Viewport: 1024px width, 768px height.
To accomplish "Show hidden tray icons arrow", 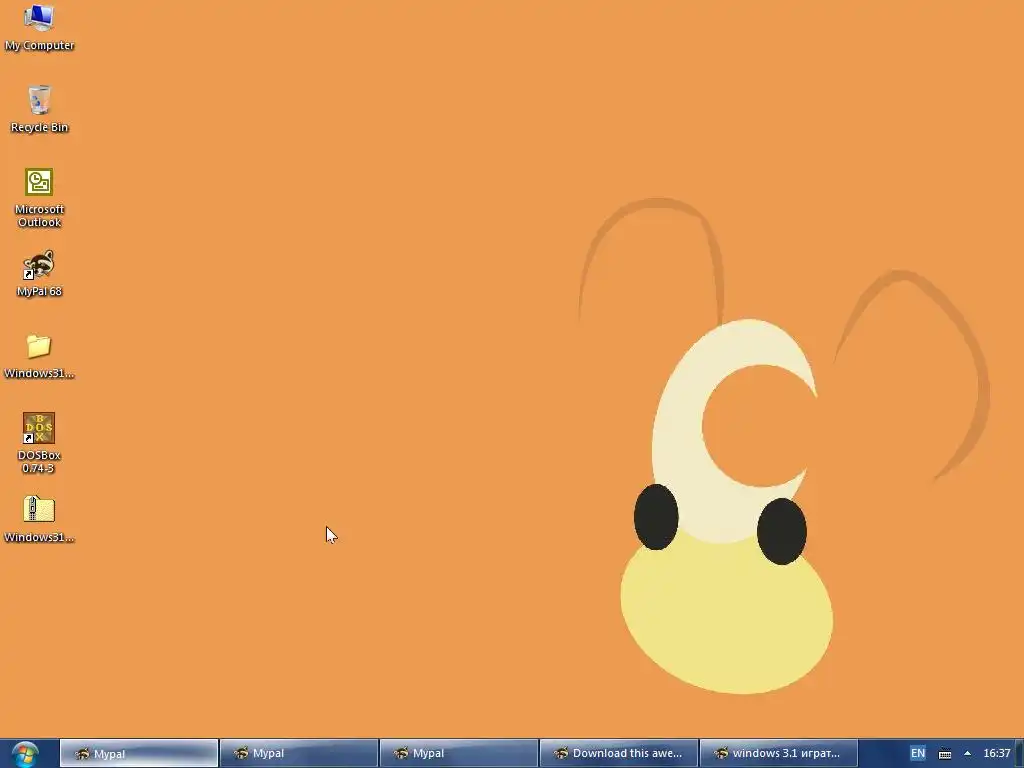I will pyautogui.click(x=967, y=753).
